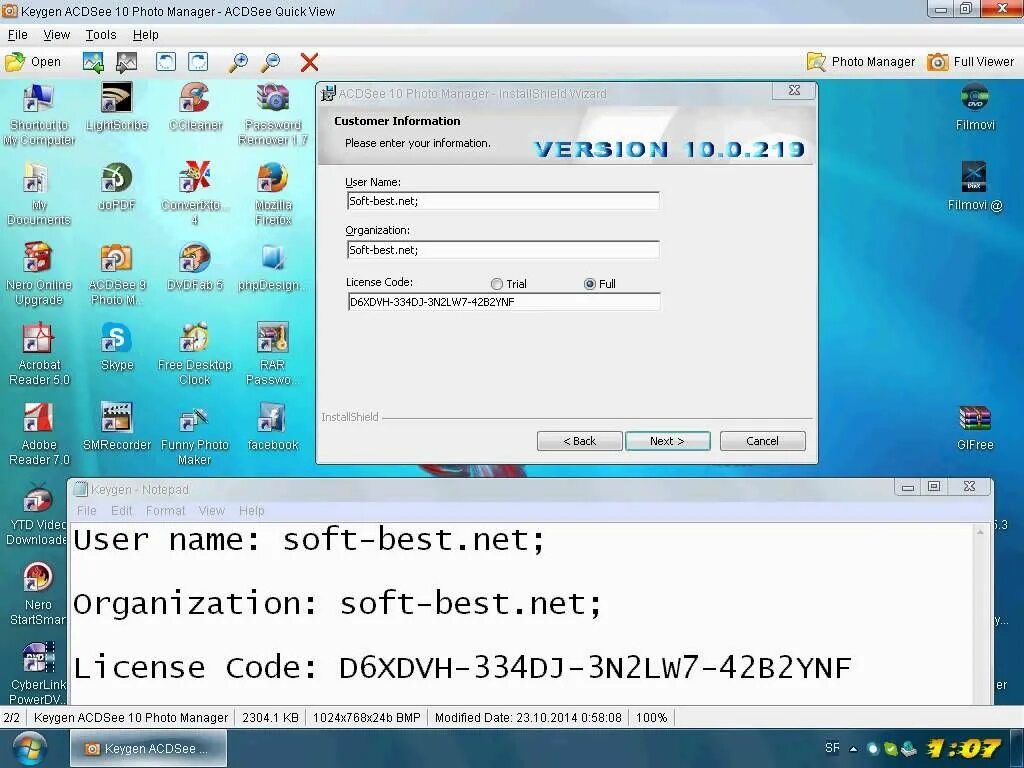Select the ConvertXto 4 desktop icon

tap(195, 195)
